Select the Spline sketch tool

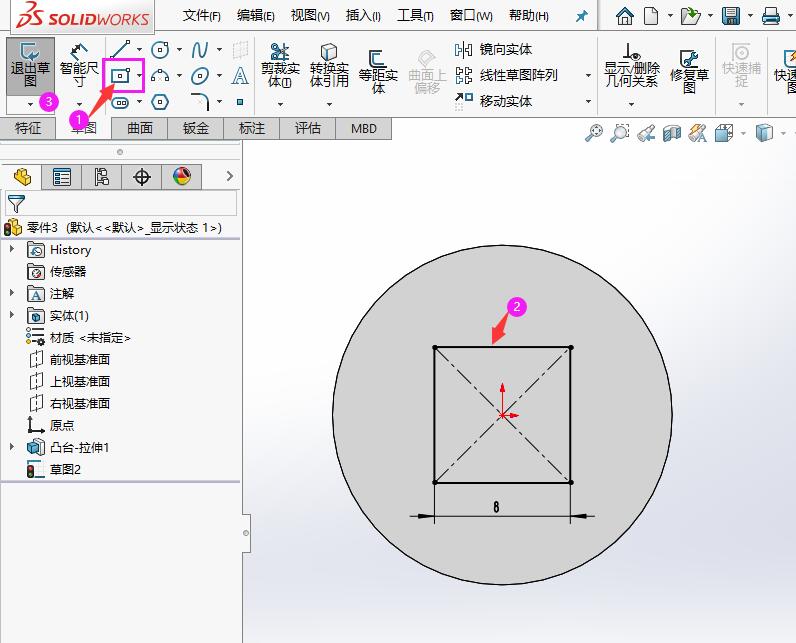click(x=200, y=50)
